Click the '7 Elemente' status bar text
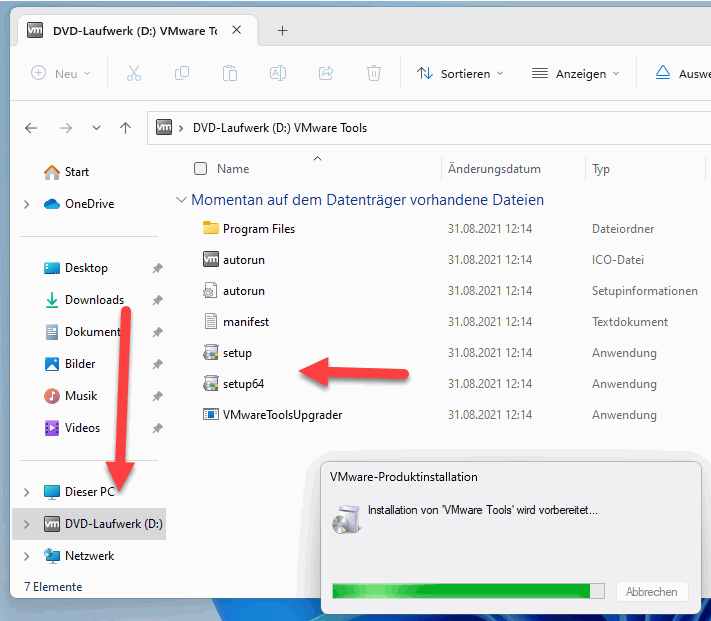 click(53, 587)
